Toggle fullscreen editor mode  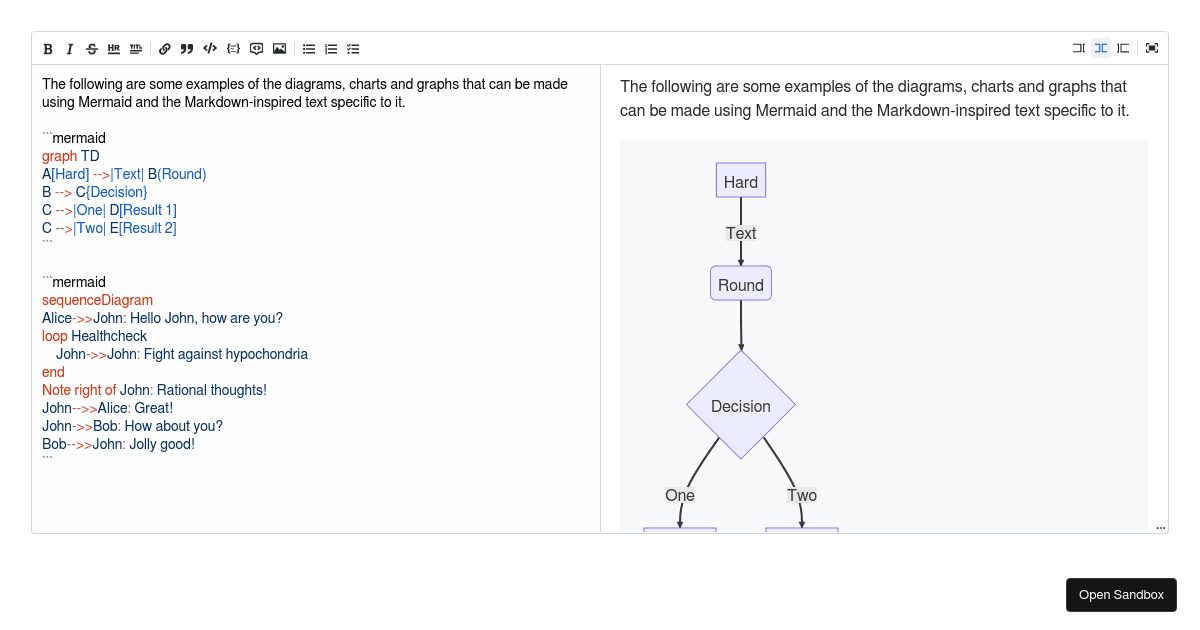1152,48
